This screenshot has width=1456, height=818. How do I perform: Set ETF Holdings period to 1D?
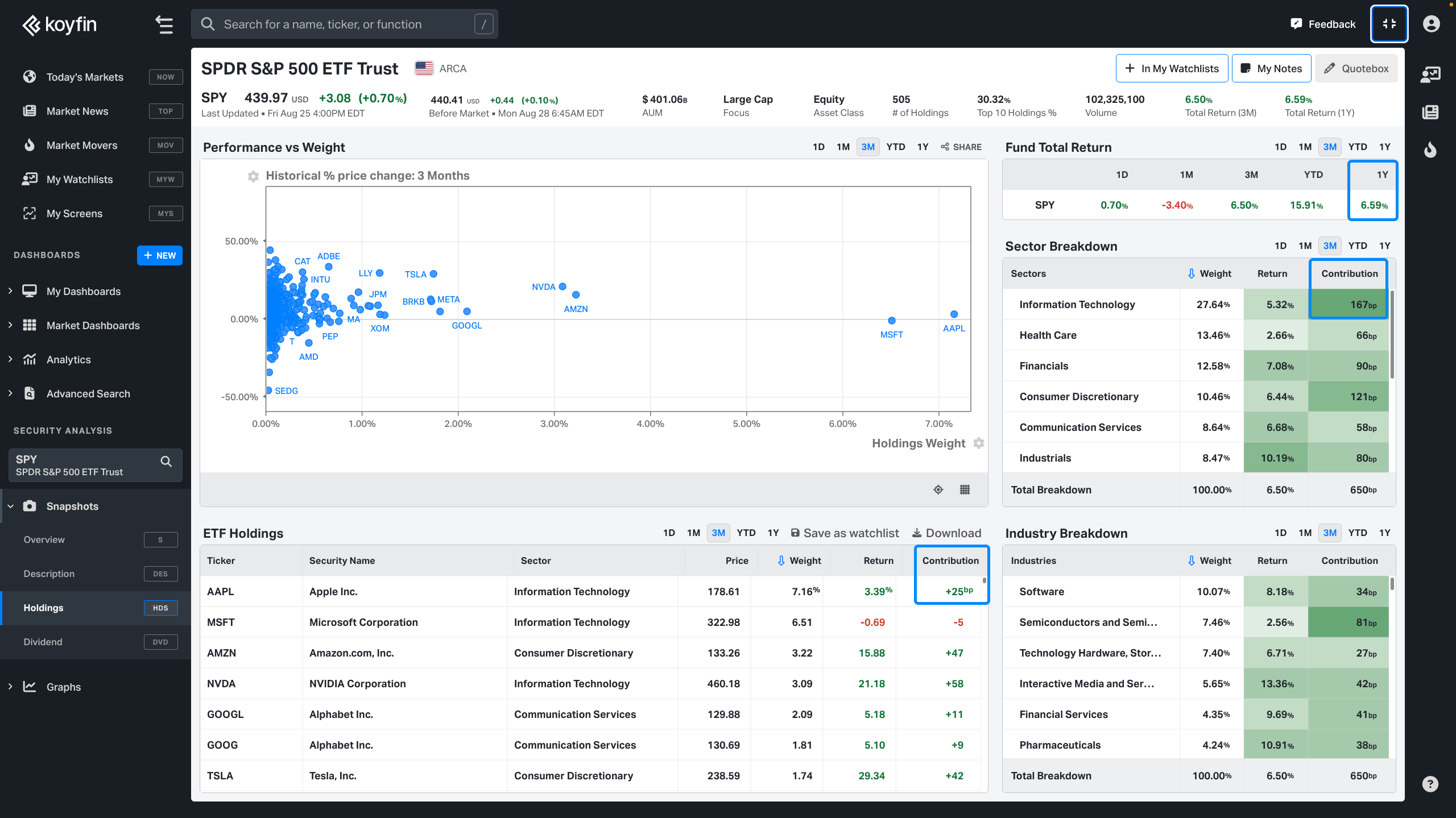click(x=669, y=533)
